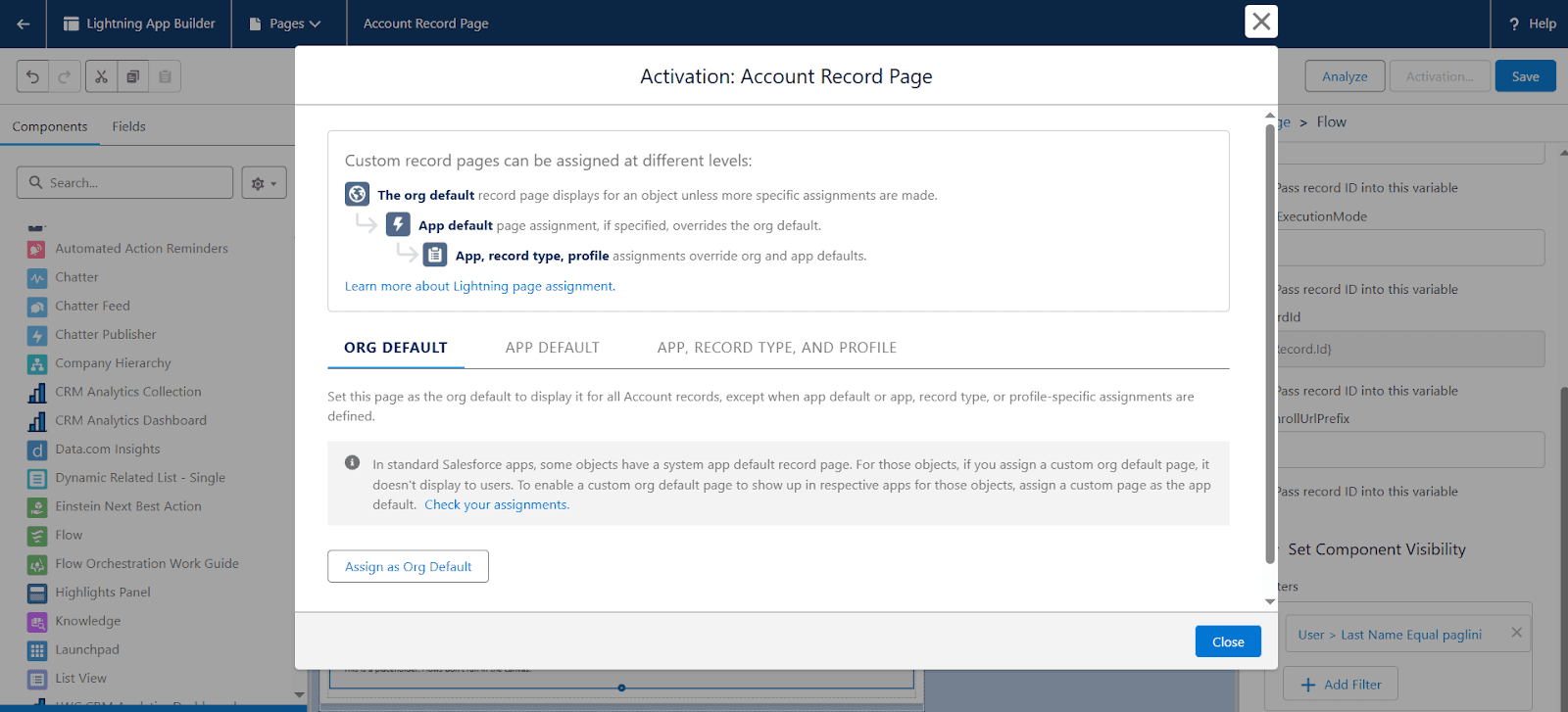Screen dimensions: 1568x712
Task: Switch to the App Default tab
Action: (553, 348)
